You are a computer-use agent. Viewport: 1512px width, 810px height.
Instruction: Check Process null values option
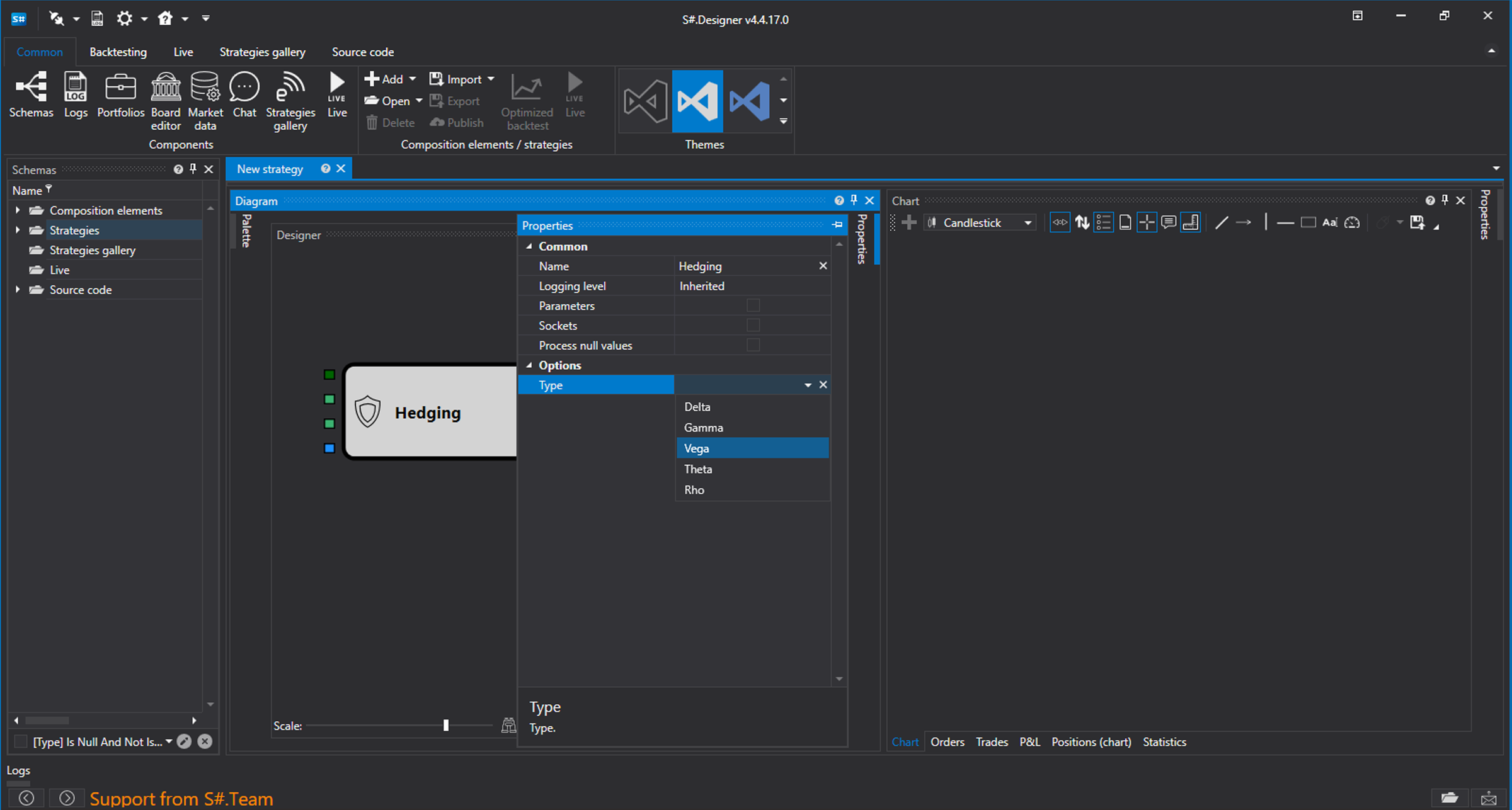(x=753, y=345)
